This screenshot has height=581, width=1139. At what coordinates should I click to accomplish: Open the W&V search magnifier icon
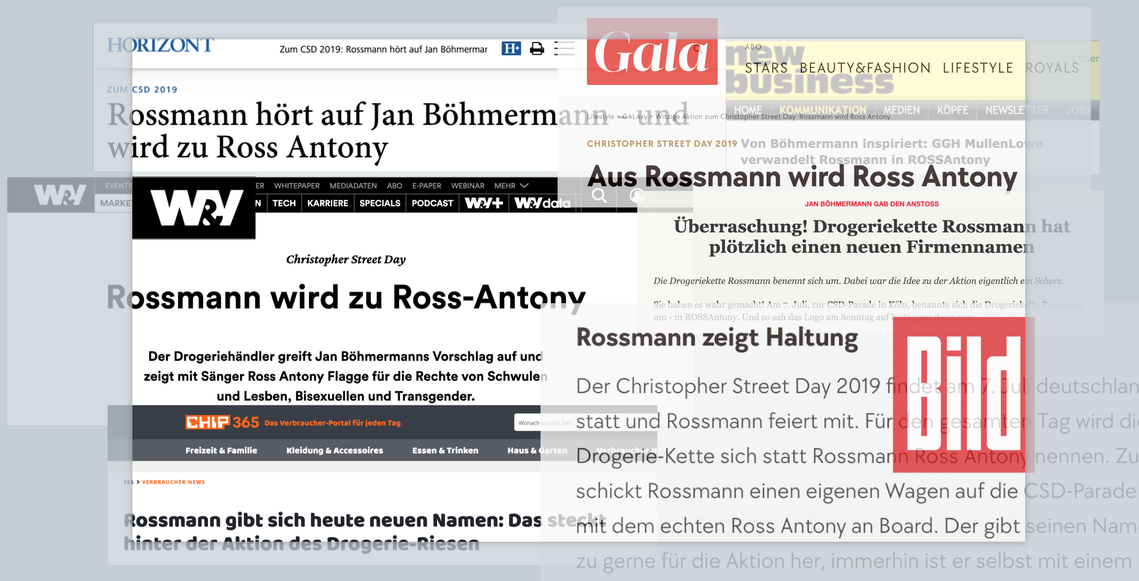(x=599, y=195)
